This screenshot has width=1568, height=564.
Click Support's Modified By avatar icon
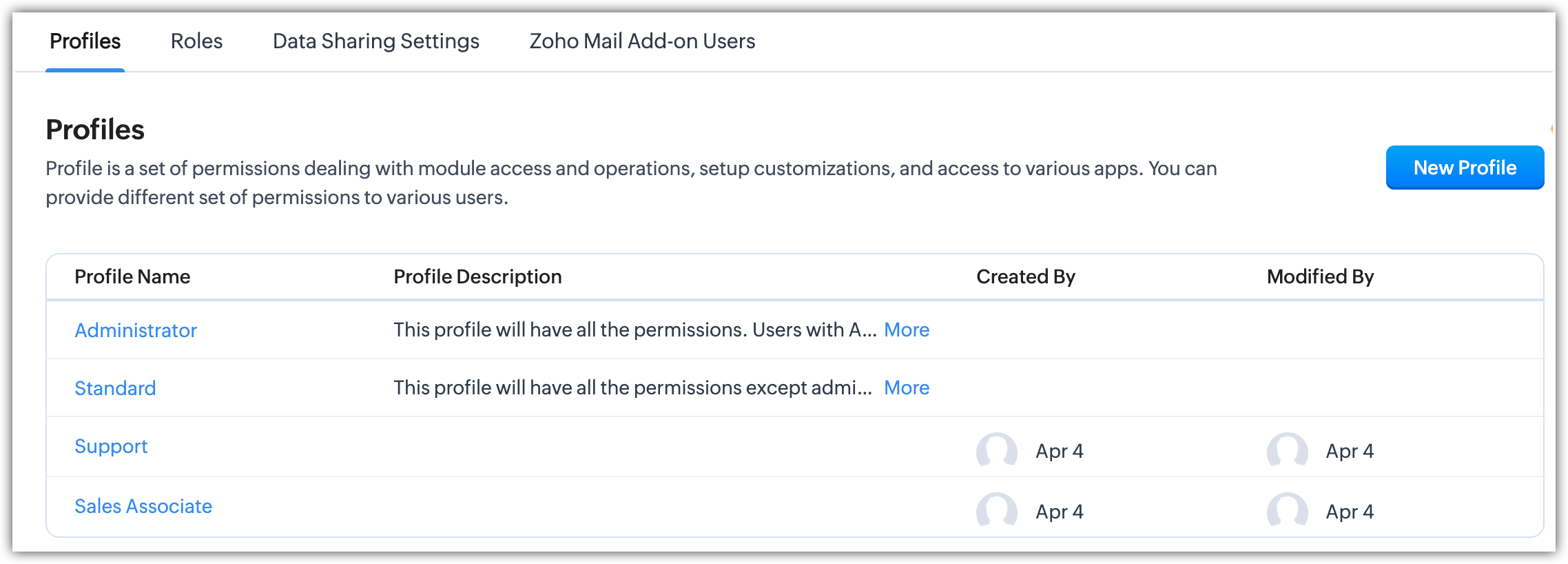tap(1287, 451)
